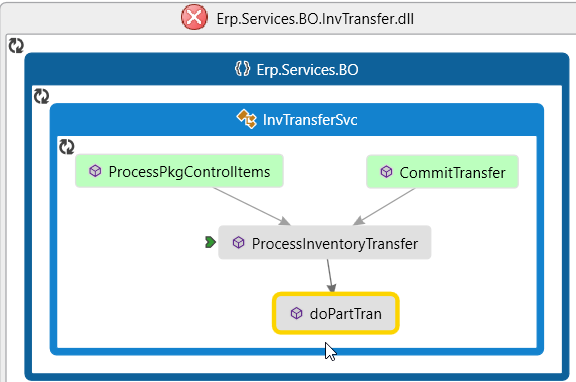
Task: Click the namespace braces icon beside Erp.Services.BO
Action: coord(242,69)
